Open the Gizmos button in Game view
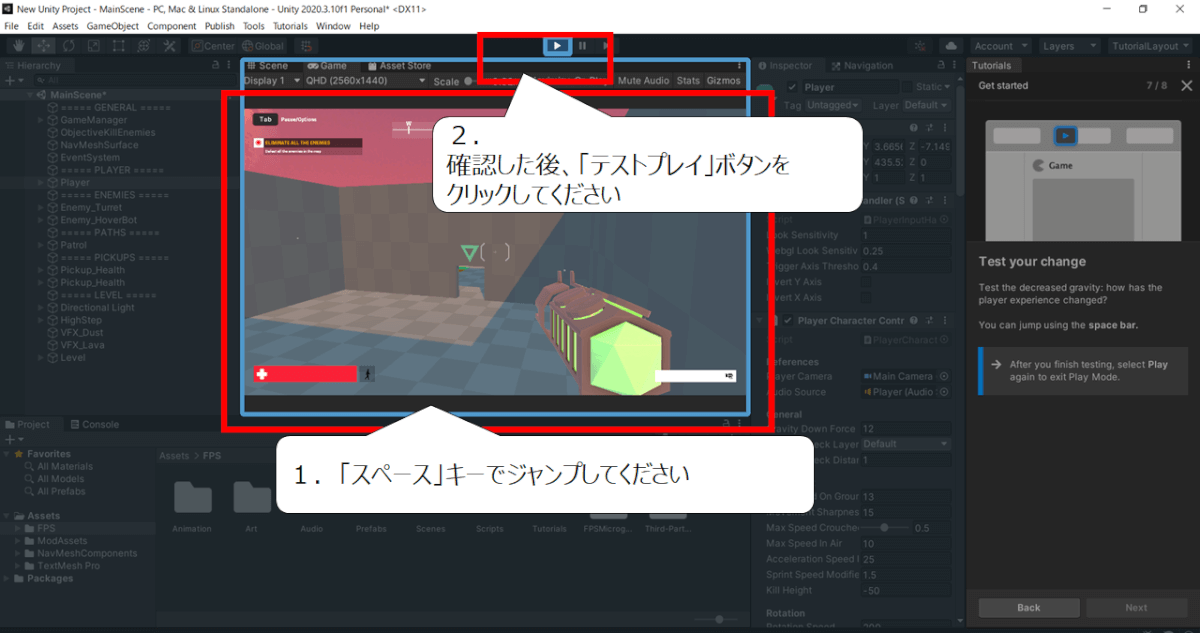This screenshot has height=633, width=1200. point(723,81)
